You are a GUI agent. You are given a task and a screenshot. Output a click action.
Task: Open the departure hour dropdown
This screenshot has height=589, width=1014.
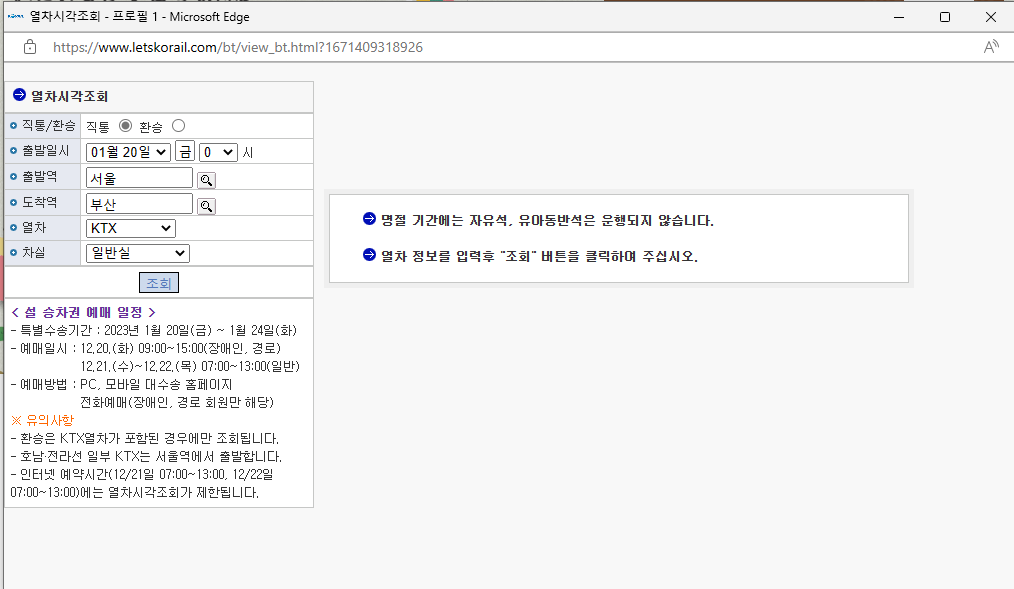tap(216, 151)
